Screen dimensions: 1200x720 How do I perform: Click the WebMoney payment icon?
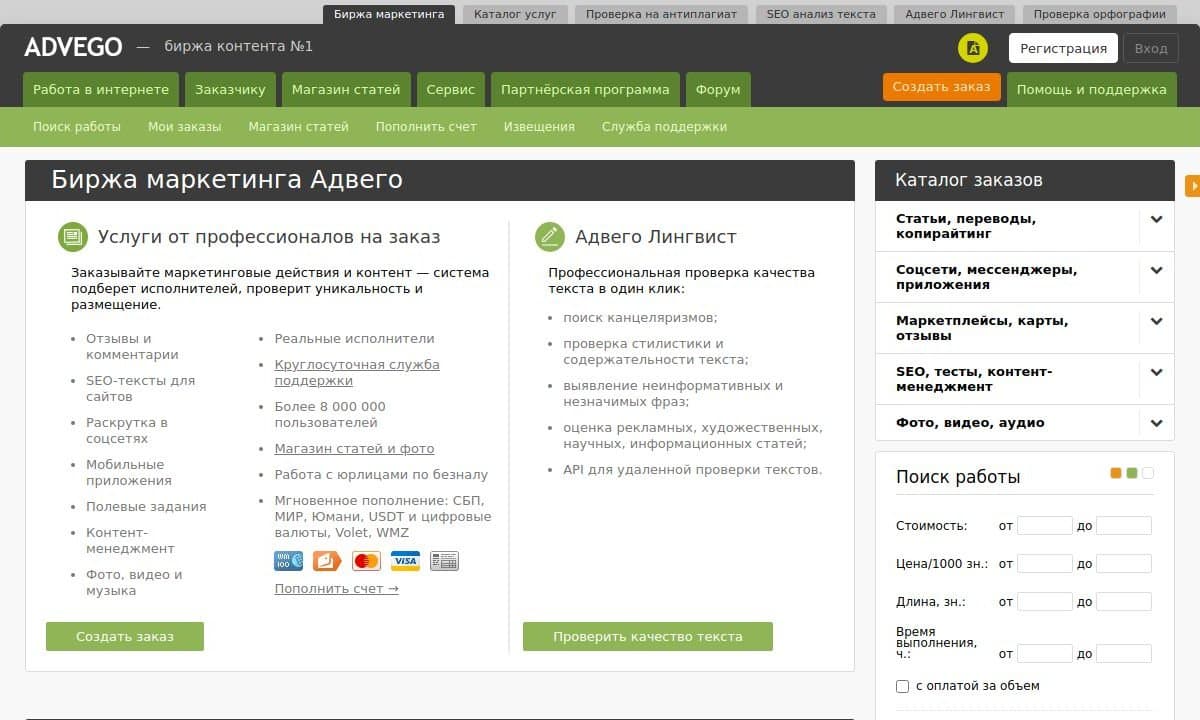(x=288, y=561)
